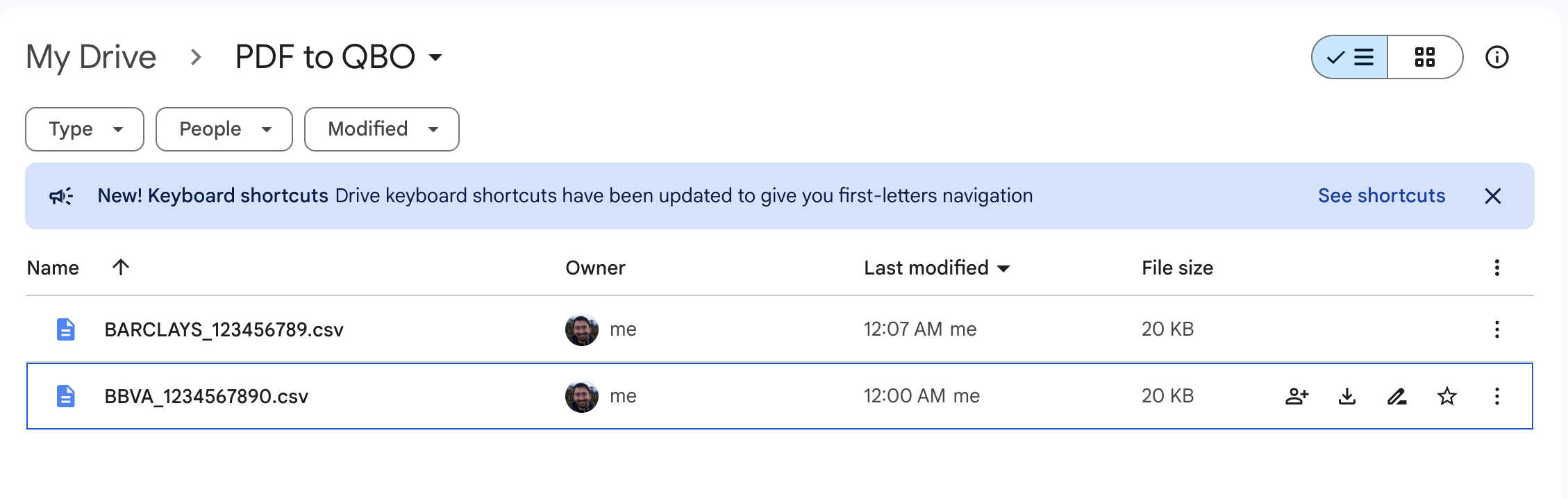1568x499 pixels.
Task: Click column options three-dot icon in header
Action: click(1497, 268)
